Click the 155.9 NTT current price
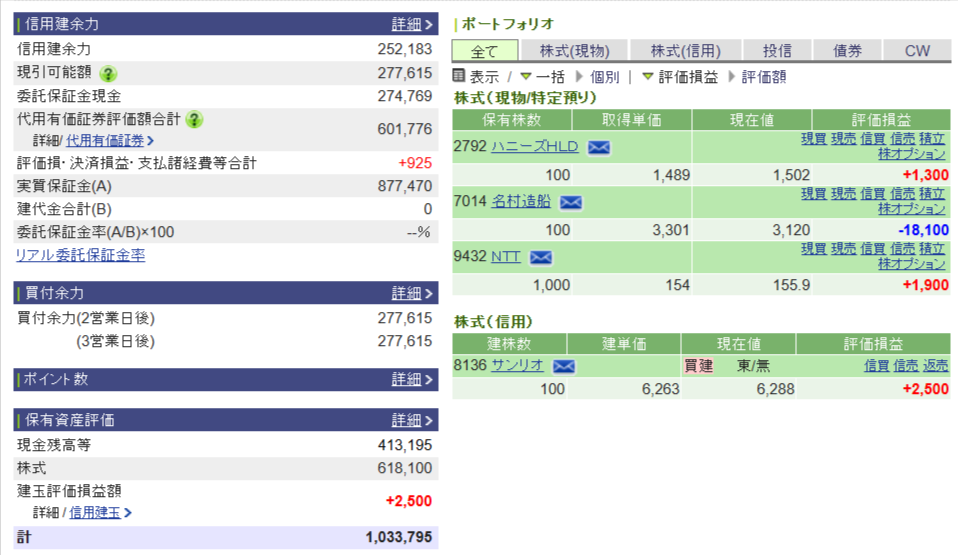 coord(791,285)
